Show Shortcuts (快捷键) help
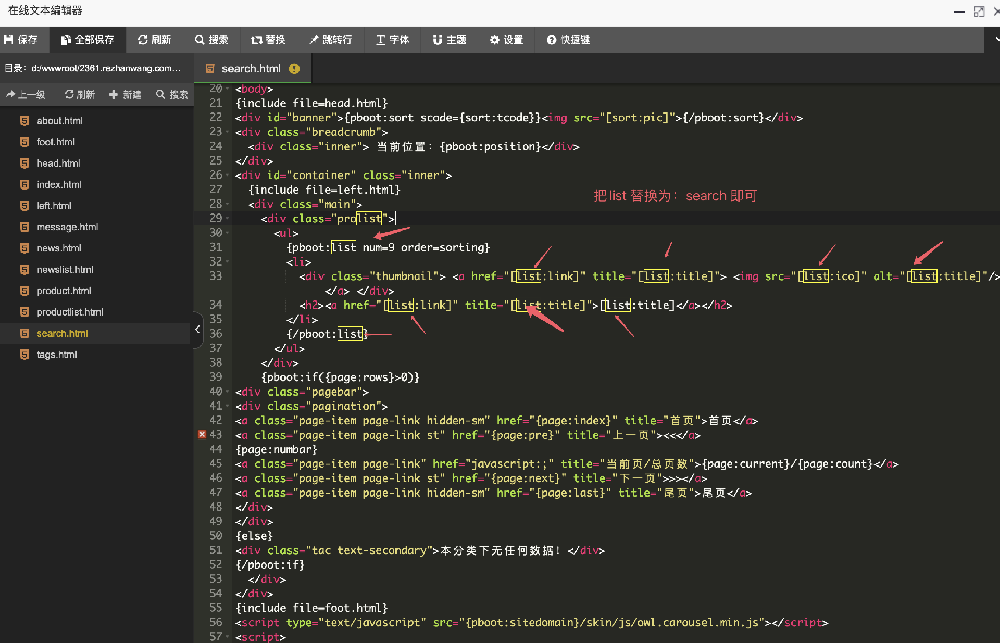1000x643 pixels. coord(568,40)
